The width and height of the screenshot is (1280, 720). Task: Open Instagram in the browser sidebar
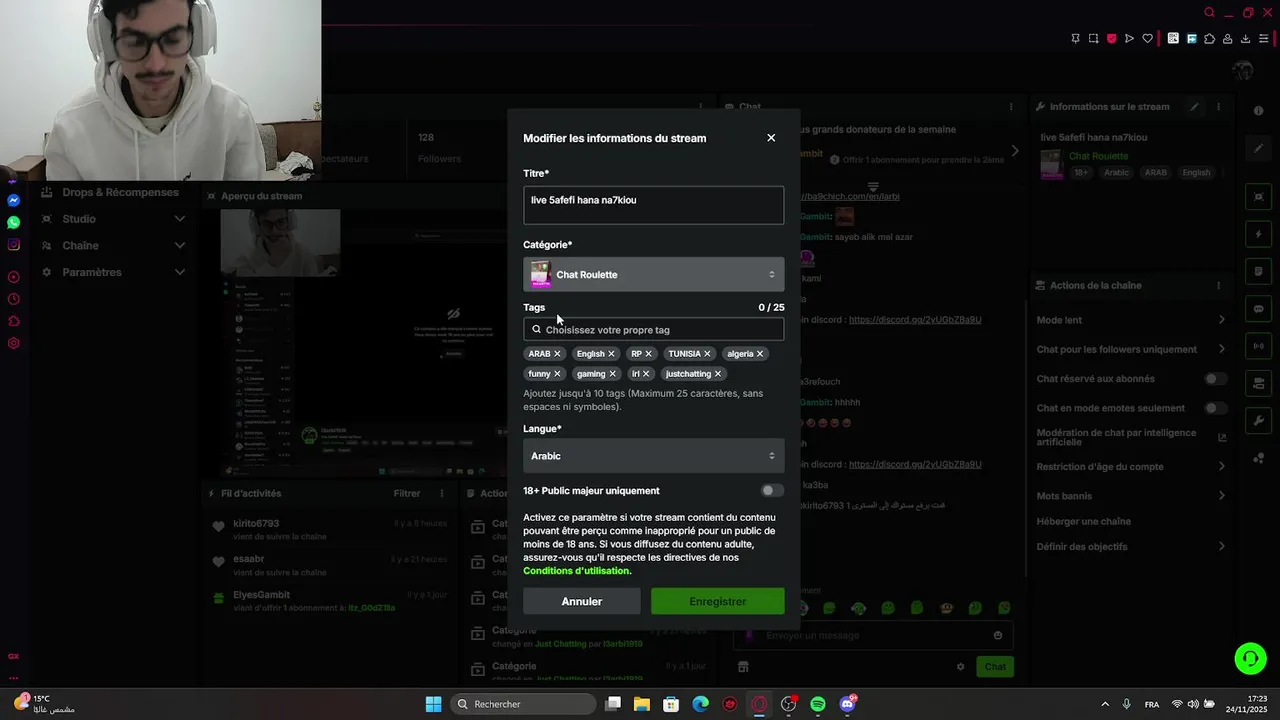click(13, 245)
